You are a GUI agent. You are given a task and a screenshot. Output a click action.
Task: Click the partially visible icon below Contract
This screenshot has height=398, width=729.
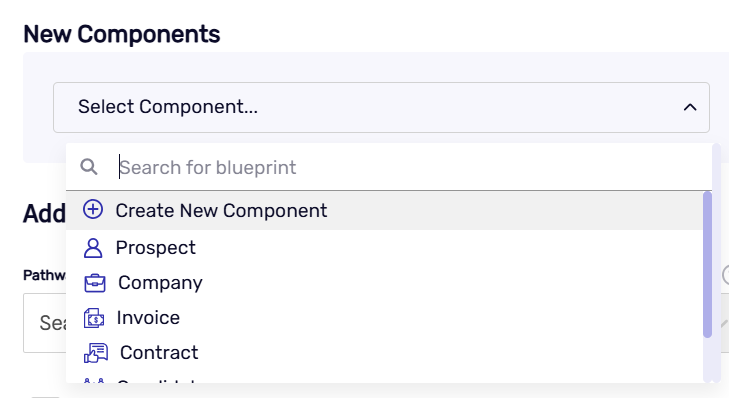point(94,381)
